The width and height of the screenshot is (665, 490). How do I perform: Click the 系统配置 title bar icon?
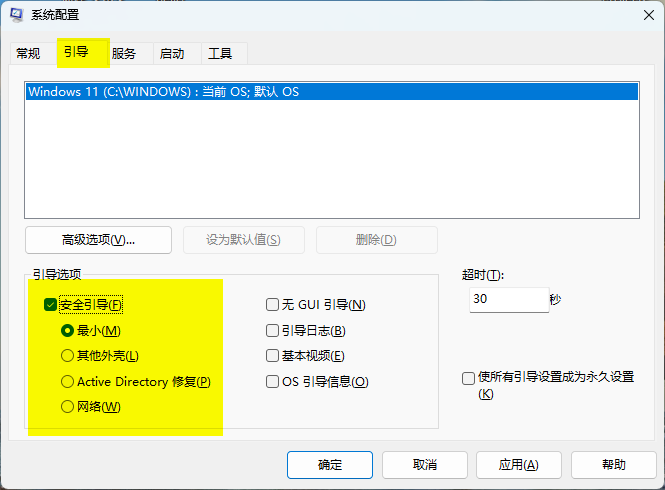[x=17, y=15]
